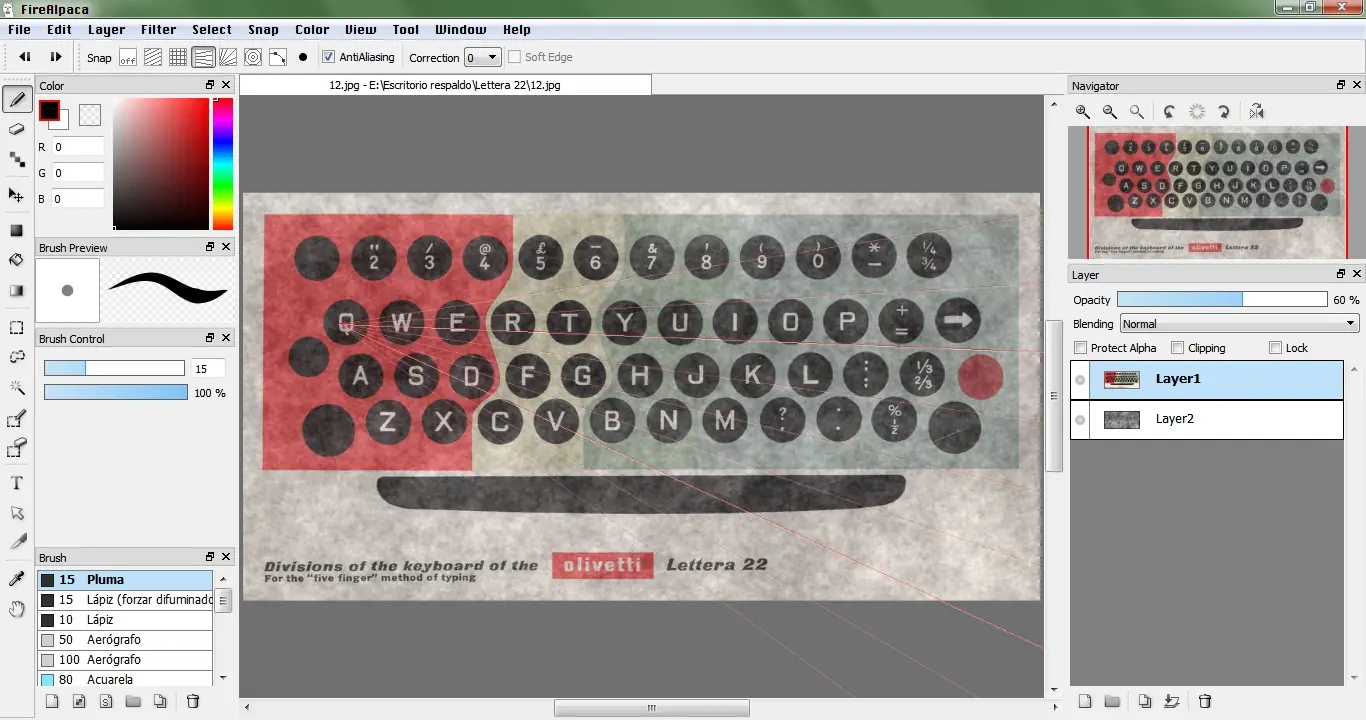Enable crisscross grid snap
This screenshot has height=720, width=1366.
tap(178, 57)
